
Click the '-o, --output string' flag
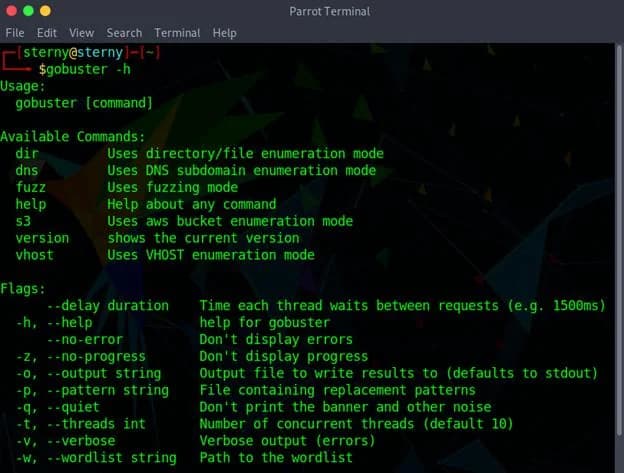coord(88,374)
